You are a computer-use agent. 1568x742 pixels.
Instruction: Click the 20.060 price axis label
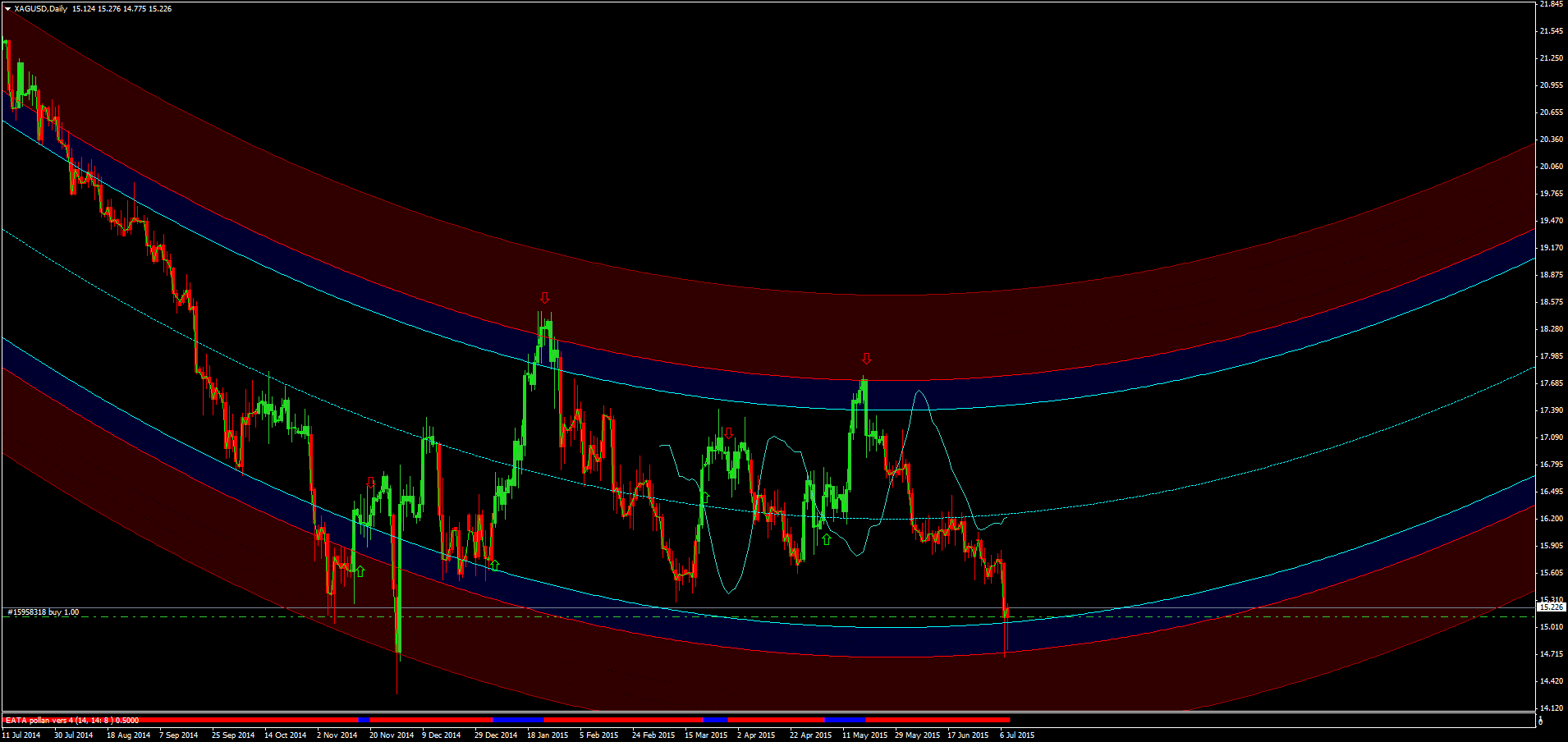point(1552,167)
